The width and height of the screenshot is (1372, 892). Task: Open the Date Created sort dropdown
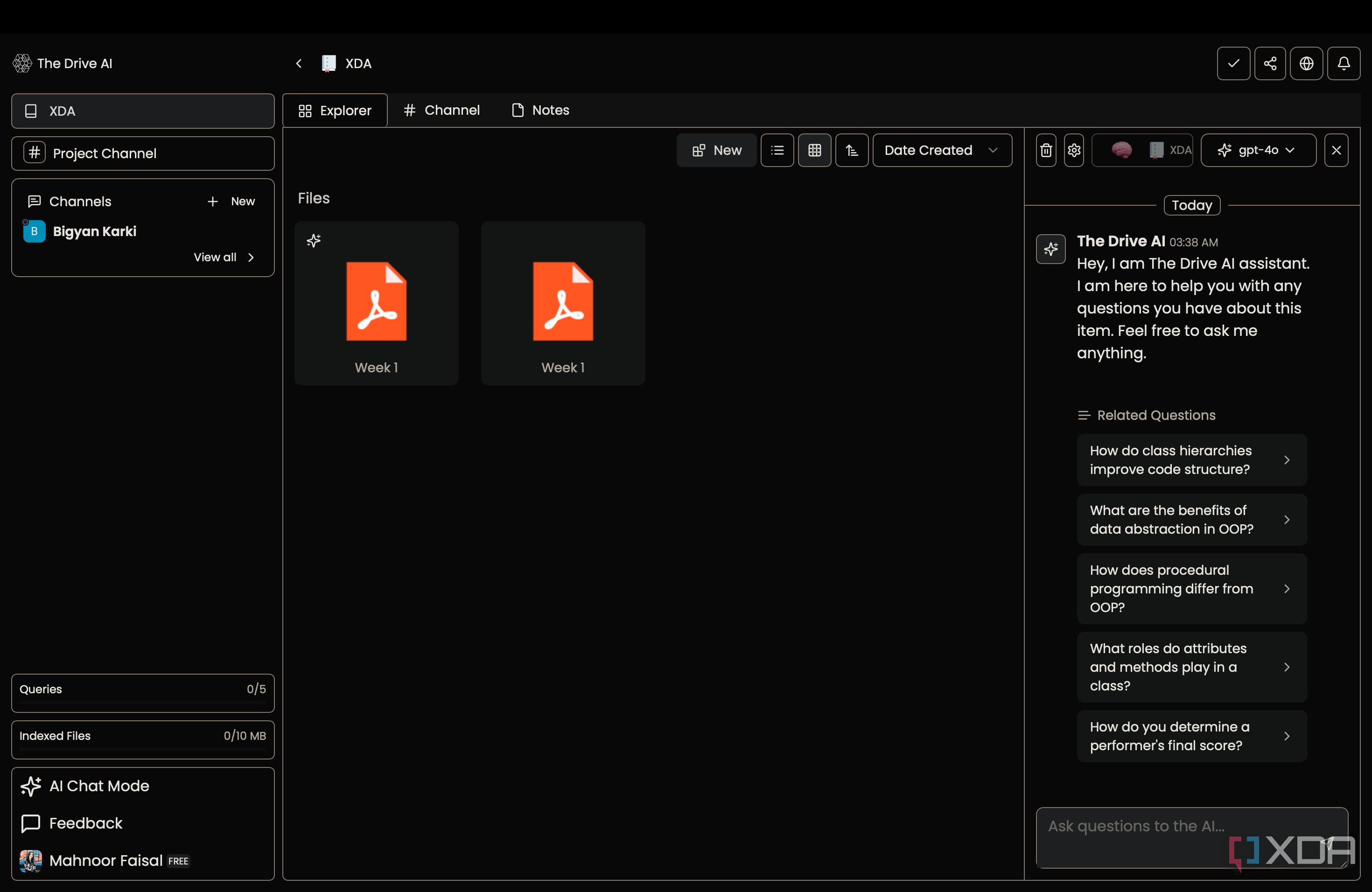click(x=942, y=150)
